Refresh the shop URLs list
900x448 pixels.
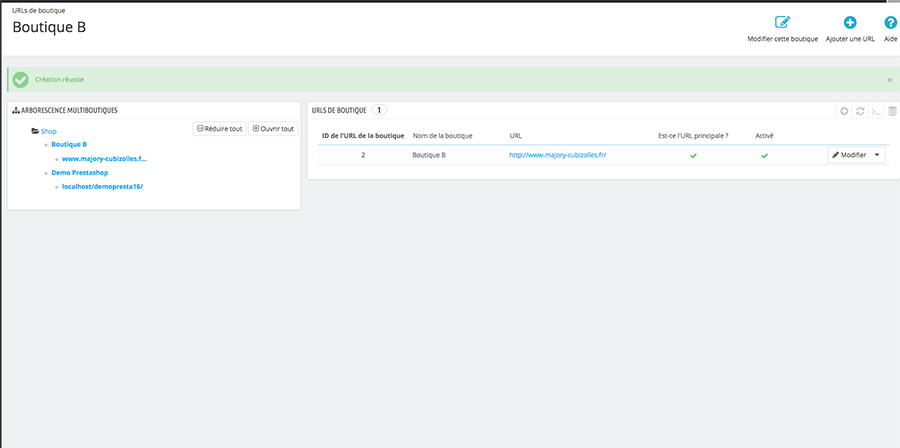pyautogui.click(x=860, y=111)
